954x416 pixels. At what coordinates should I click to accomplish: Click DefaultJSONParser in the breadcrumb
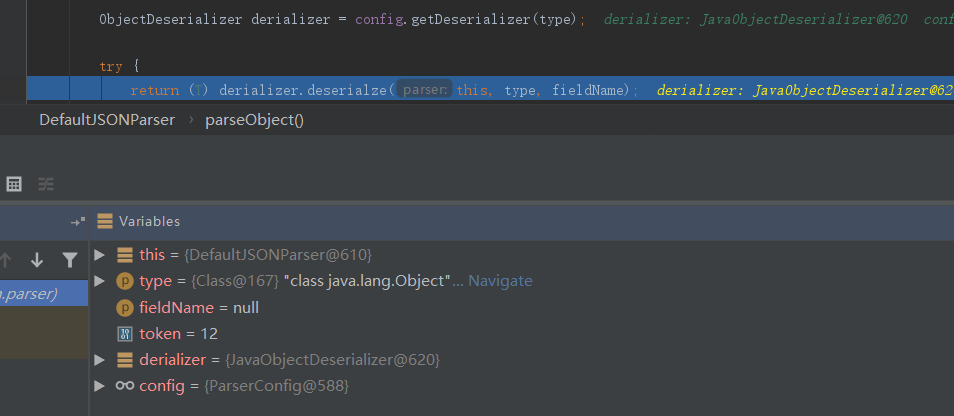click(106, 120)
